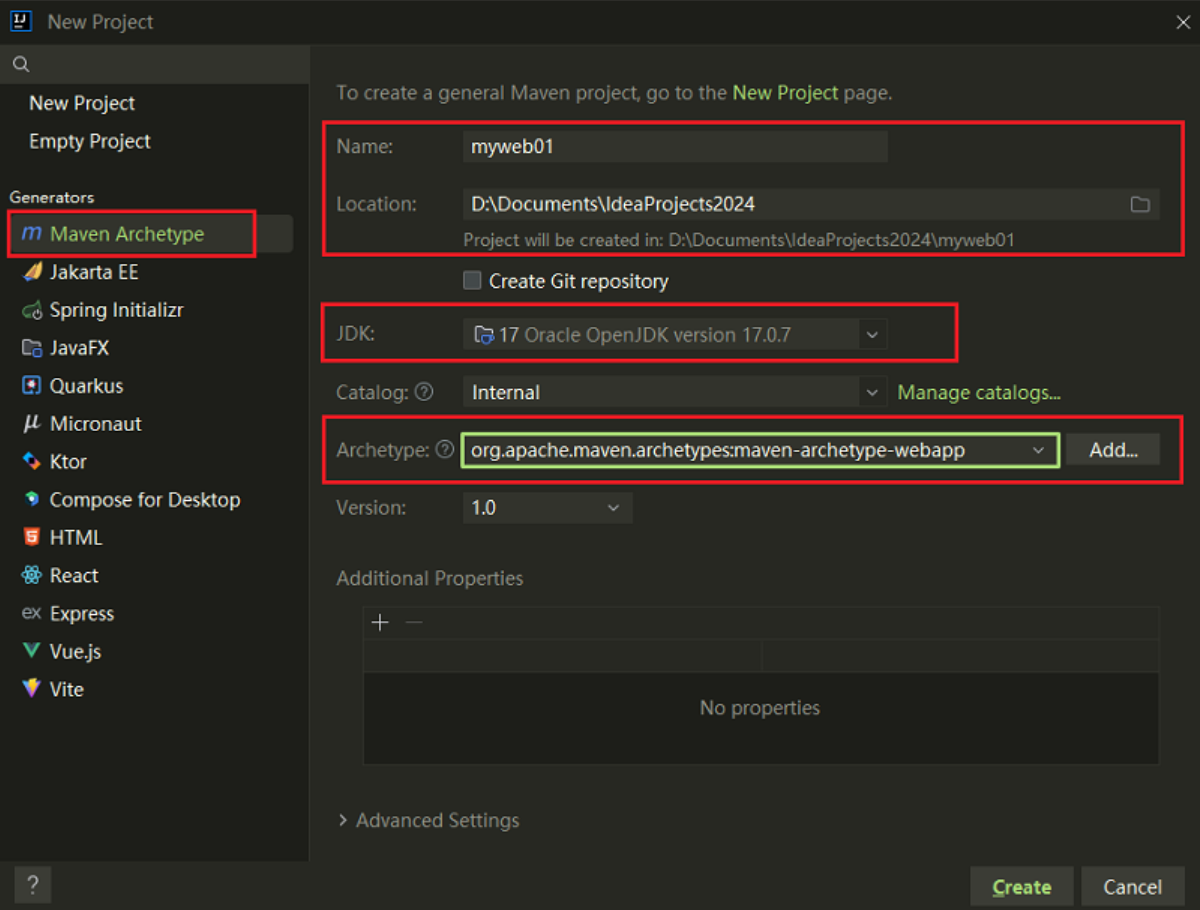Click the search magnifier icon in sidebar
The image size is (1200, 910).
(20, 65)
